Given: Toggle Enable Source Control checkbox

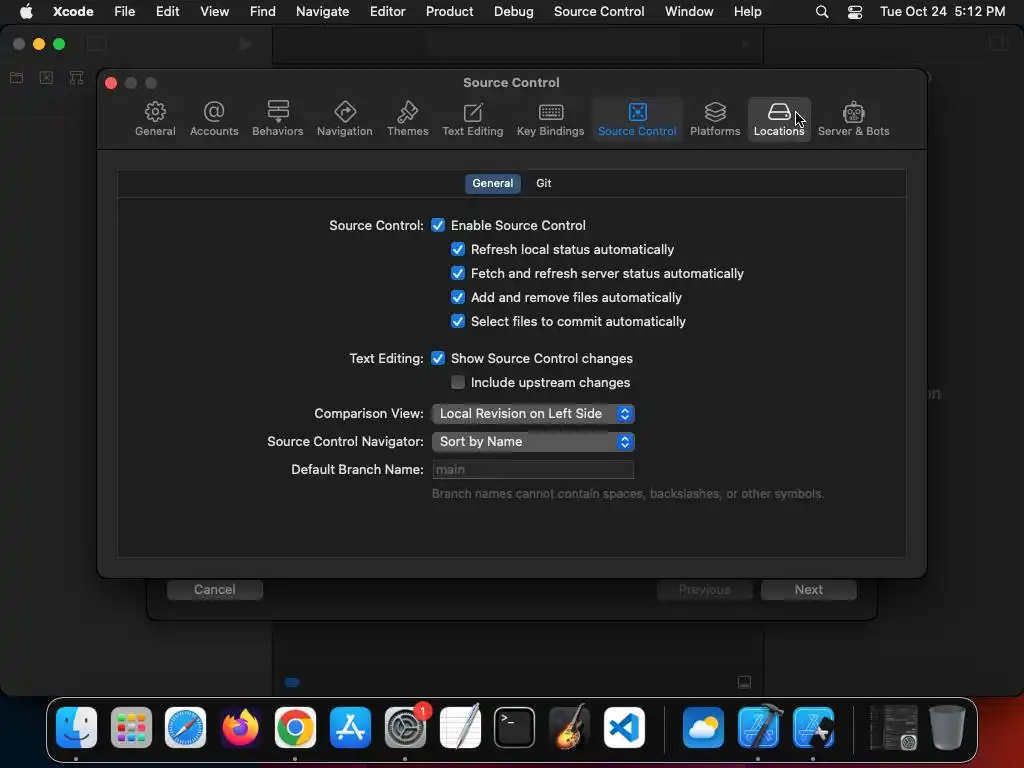Looking at the screenshot, I should [438, 225].
